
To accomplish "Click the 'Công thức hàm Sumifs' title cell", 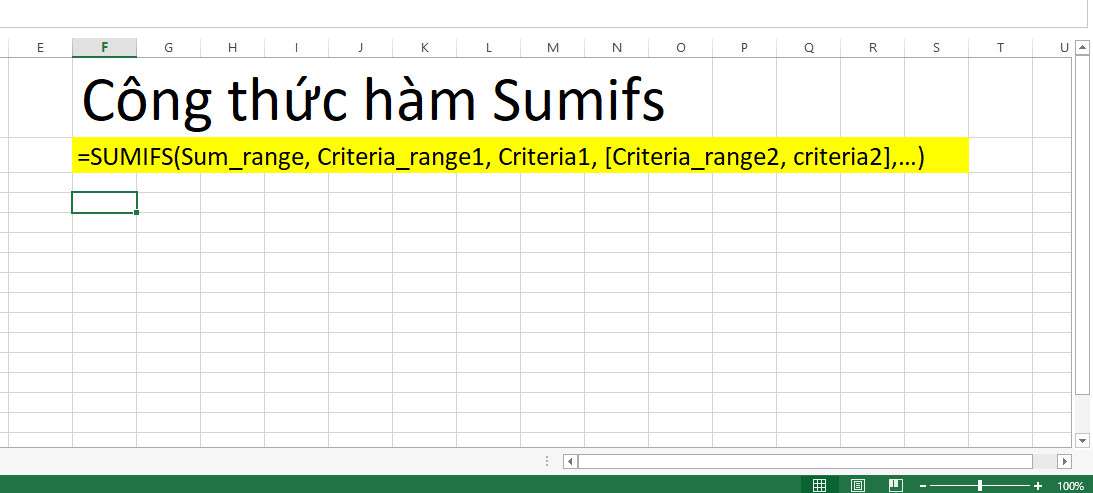I will point(373,99).
